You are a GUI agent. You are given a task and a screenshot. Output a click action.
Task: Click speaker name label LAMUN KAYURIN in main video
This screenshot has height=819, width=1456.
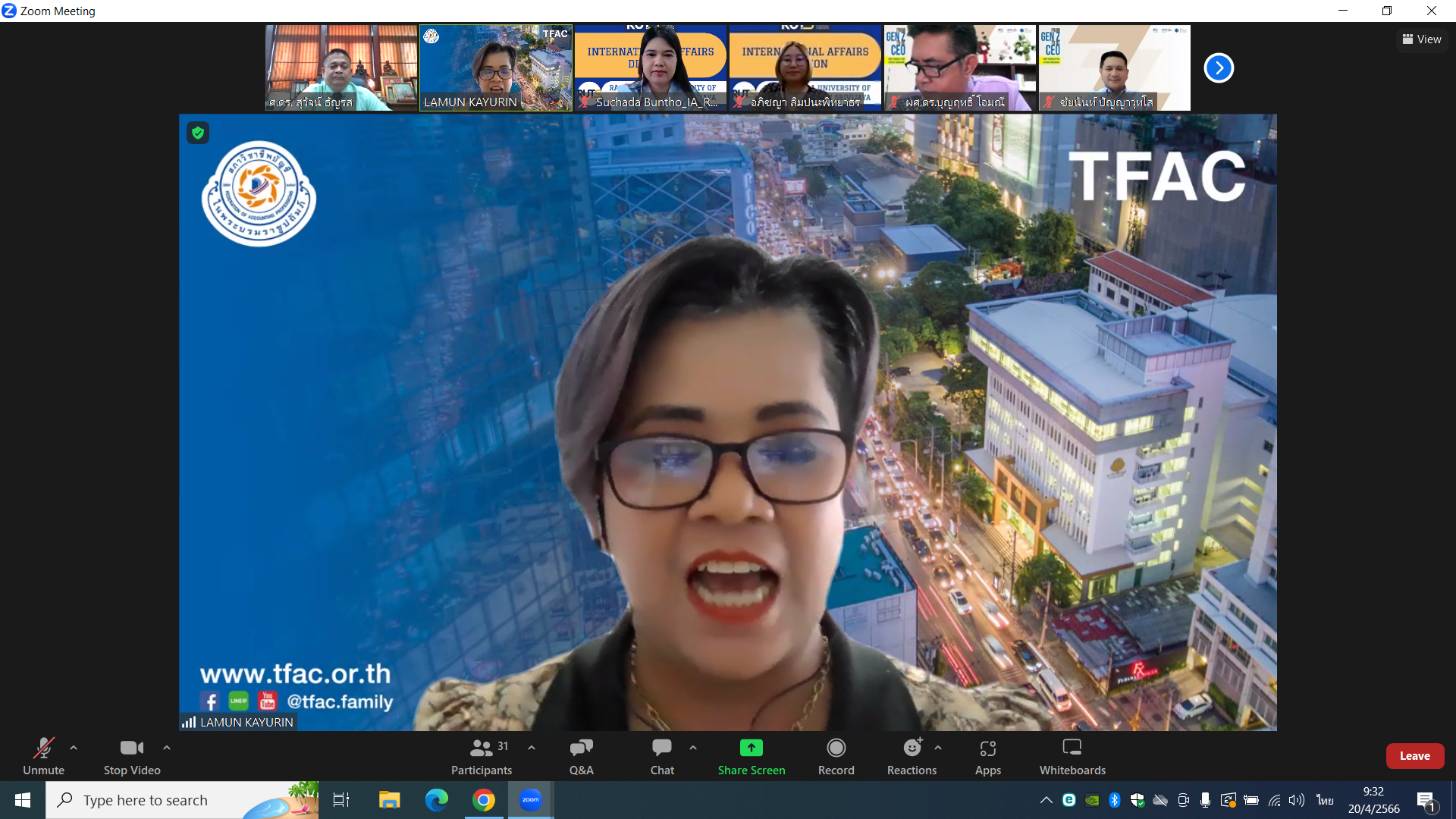point(246,723)
